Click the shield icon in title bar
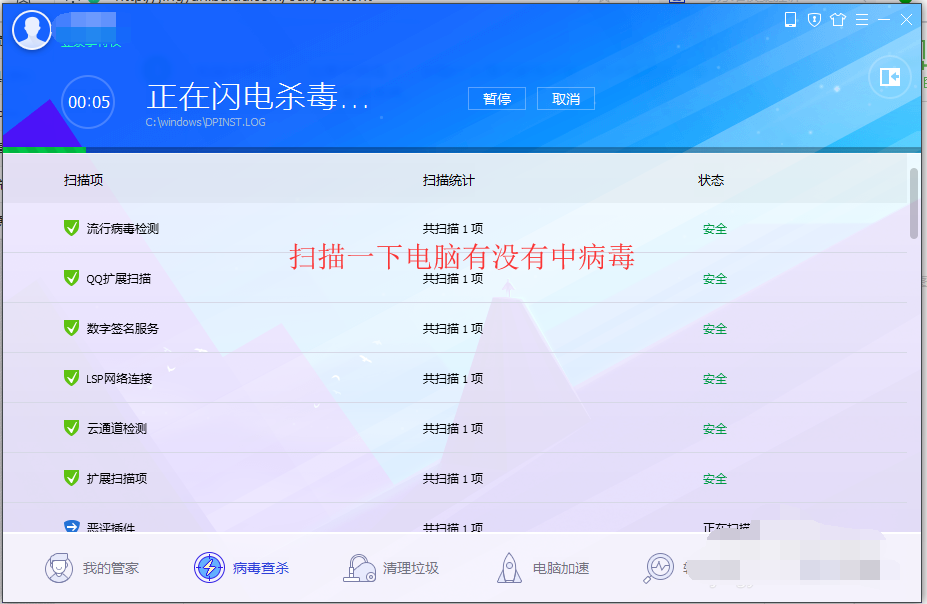Image resolution: width=927 pixels, height=604 pixels. click(814, 20)
